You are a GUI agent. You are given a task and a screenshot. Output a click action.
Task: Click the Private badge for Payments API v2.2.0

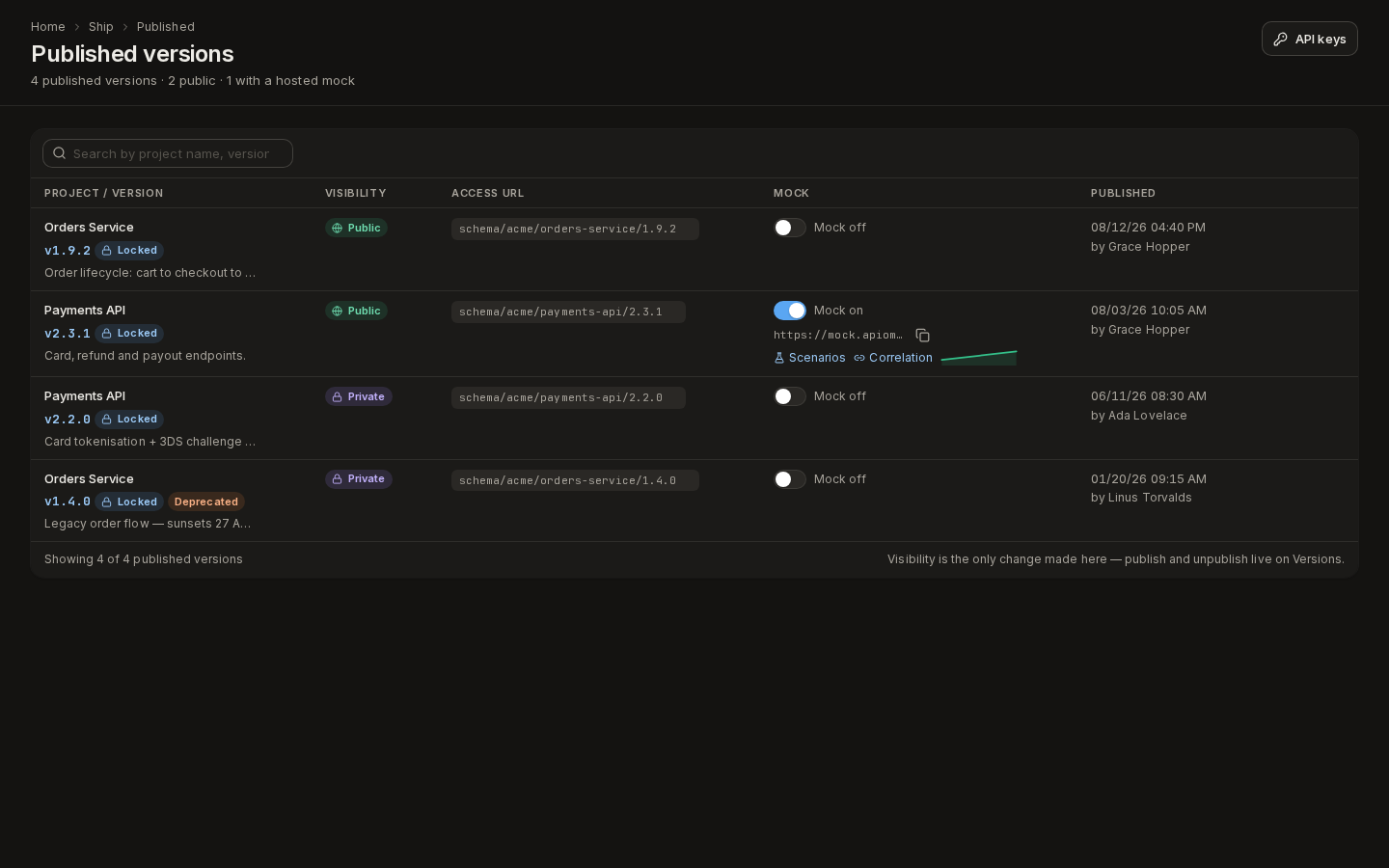click(359, 397)
